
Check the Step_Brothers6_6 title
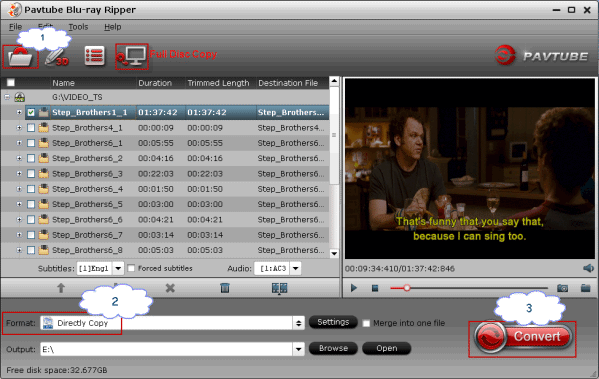31,219
